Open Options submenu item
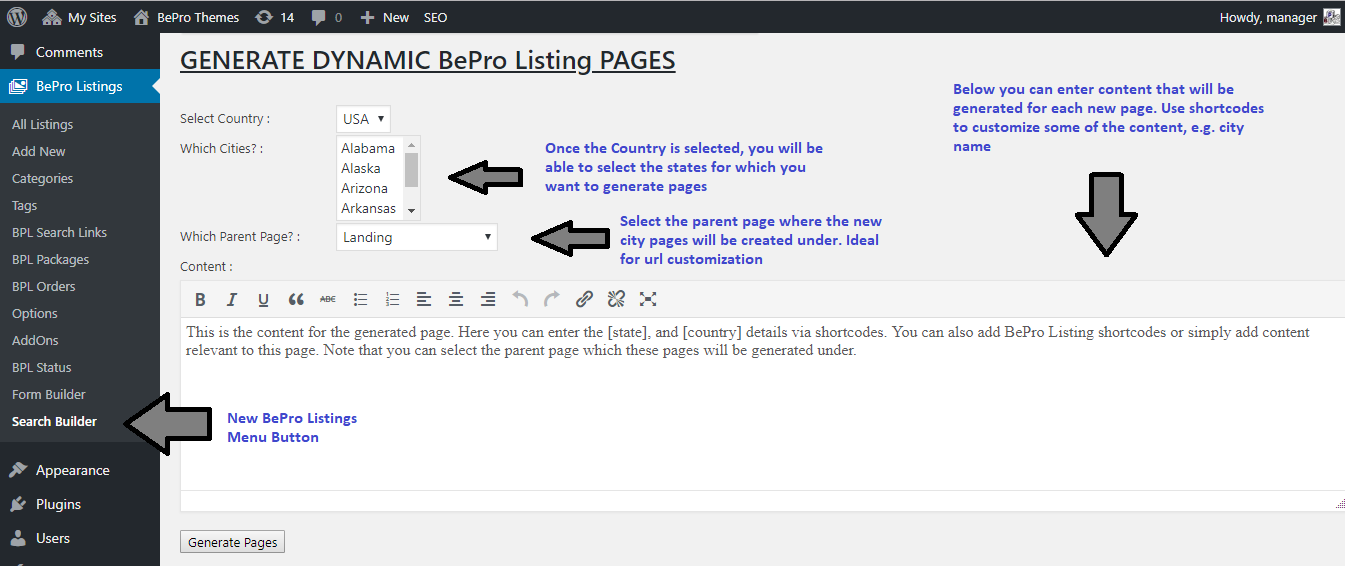The image size is (1345, 566). pyautogui.click(x=34, y=313)
